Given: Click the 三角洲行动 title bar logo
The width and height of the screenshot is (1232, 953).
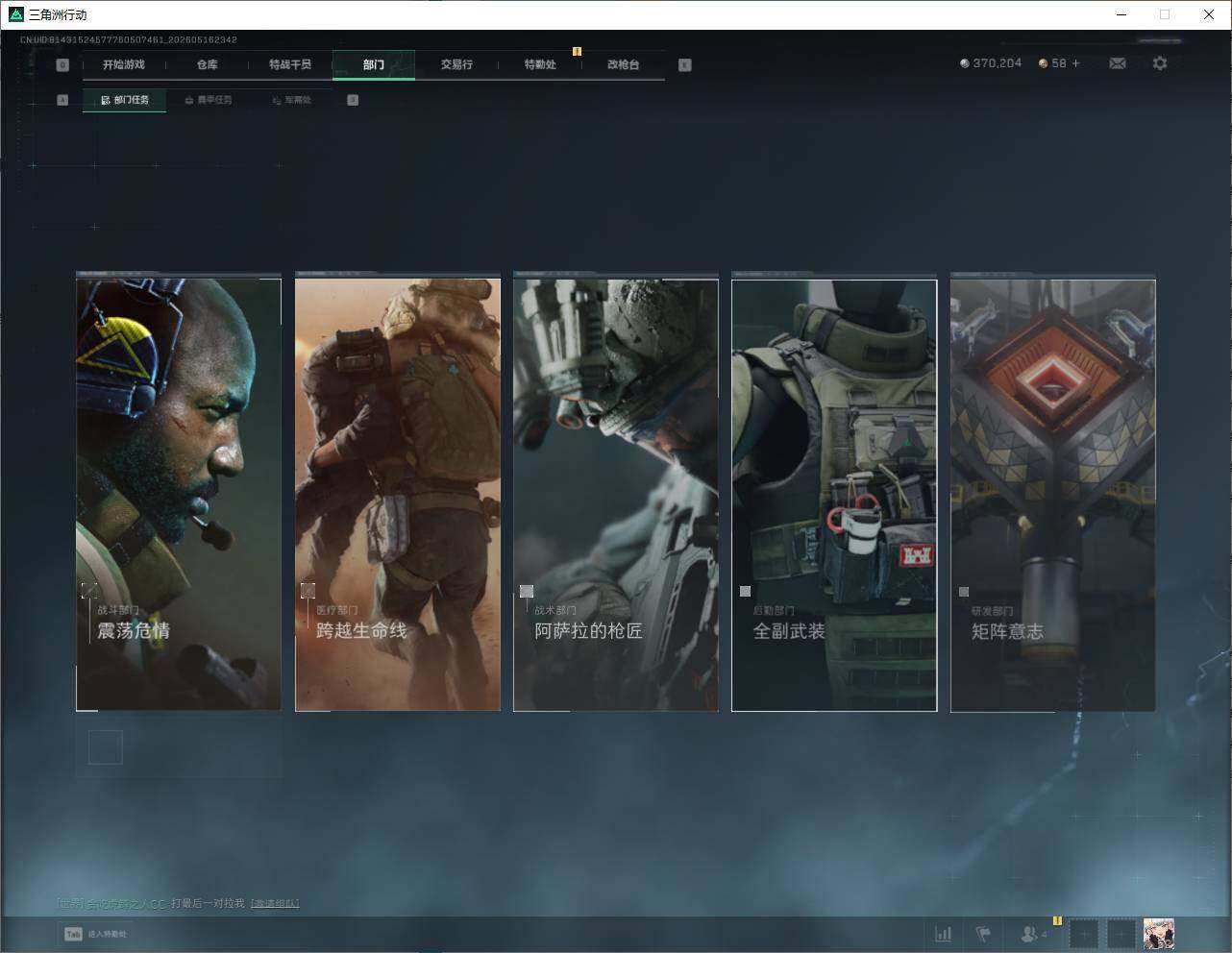Looking at the screenshot, I should click(15, 14).
